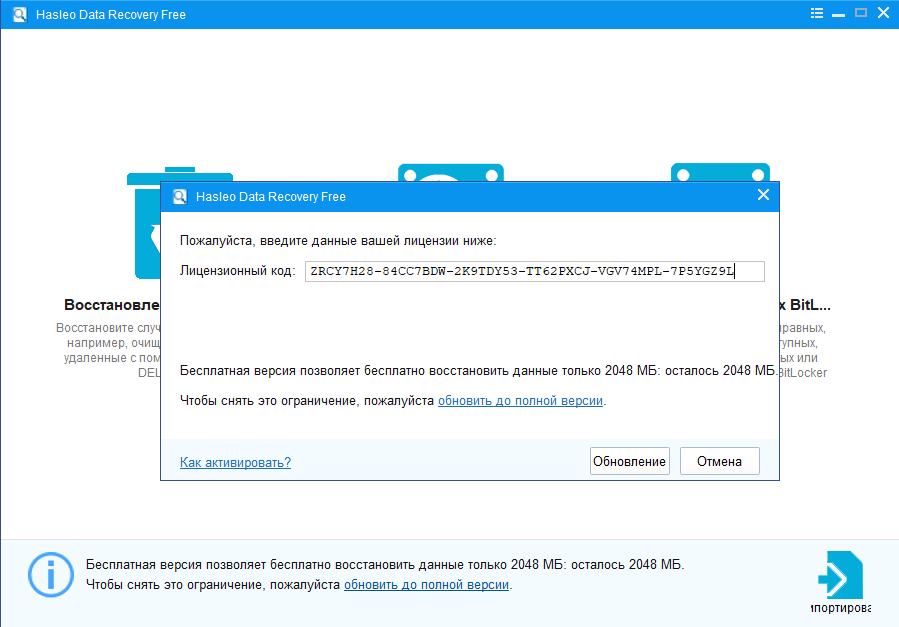Viewport: 899px width, 627px height.
Task: Click the info icon in bottom bar
Action: tap(51, 574)
